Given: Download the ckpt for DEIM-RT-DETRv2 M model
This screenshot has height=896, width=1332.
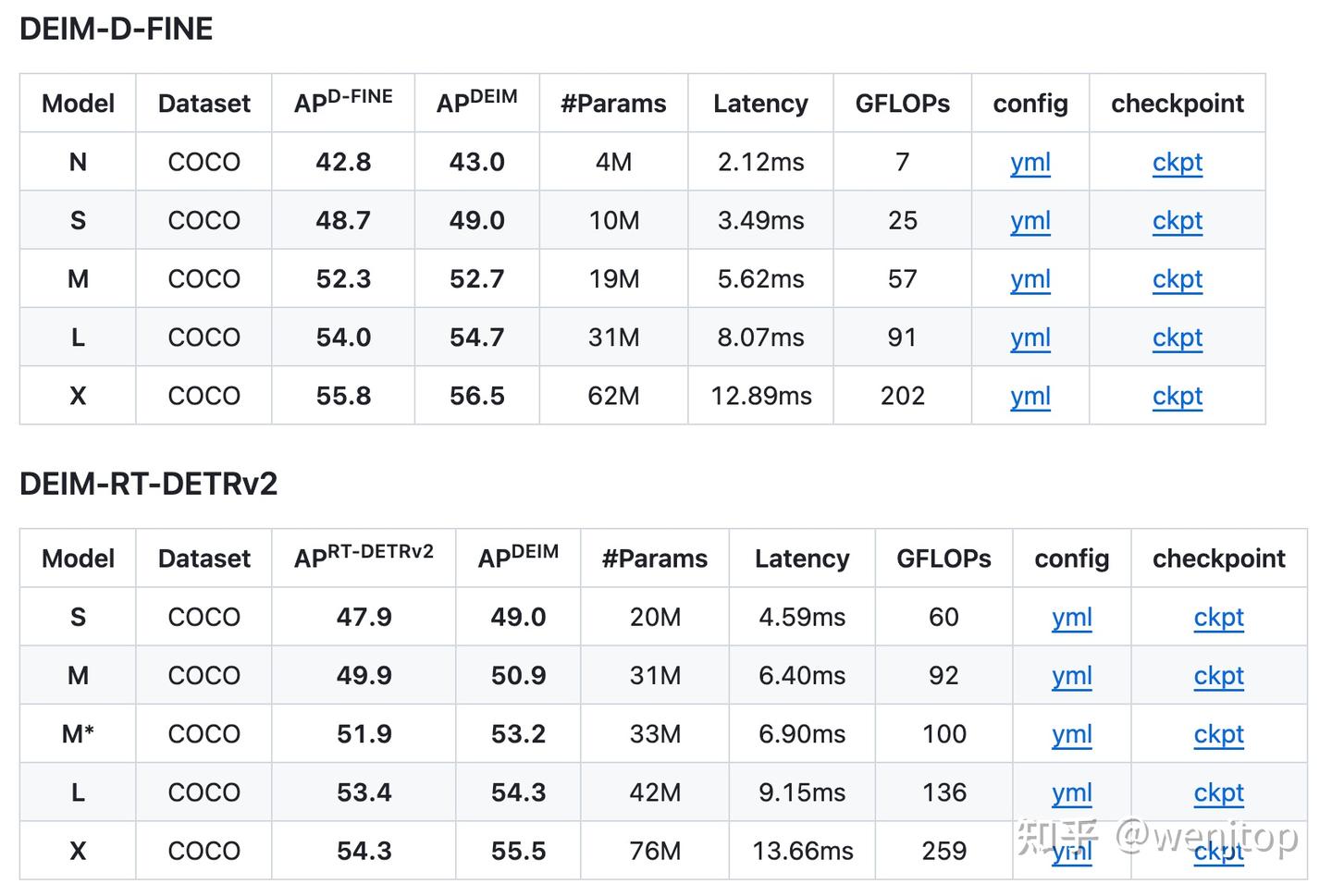Looking at the screenshot, I should (x=1219, y=676).
